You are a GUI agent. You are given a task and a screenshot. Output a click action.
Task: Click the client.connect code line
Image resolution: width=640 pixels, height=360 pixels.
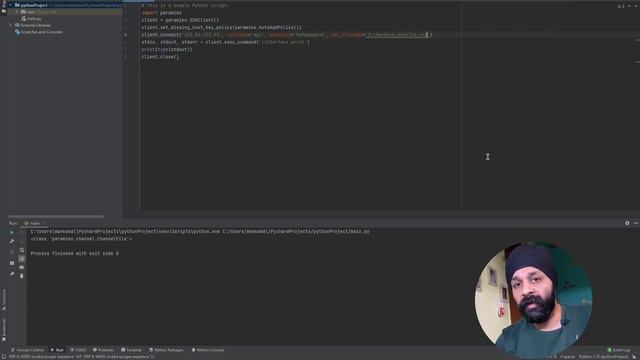(287, 35)
